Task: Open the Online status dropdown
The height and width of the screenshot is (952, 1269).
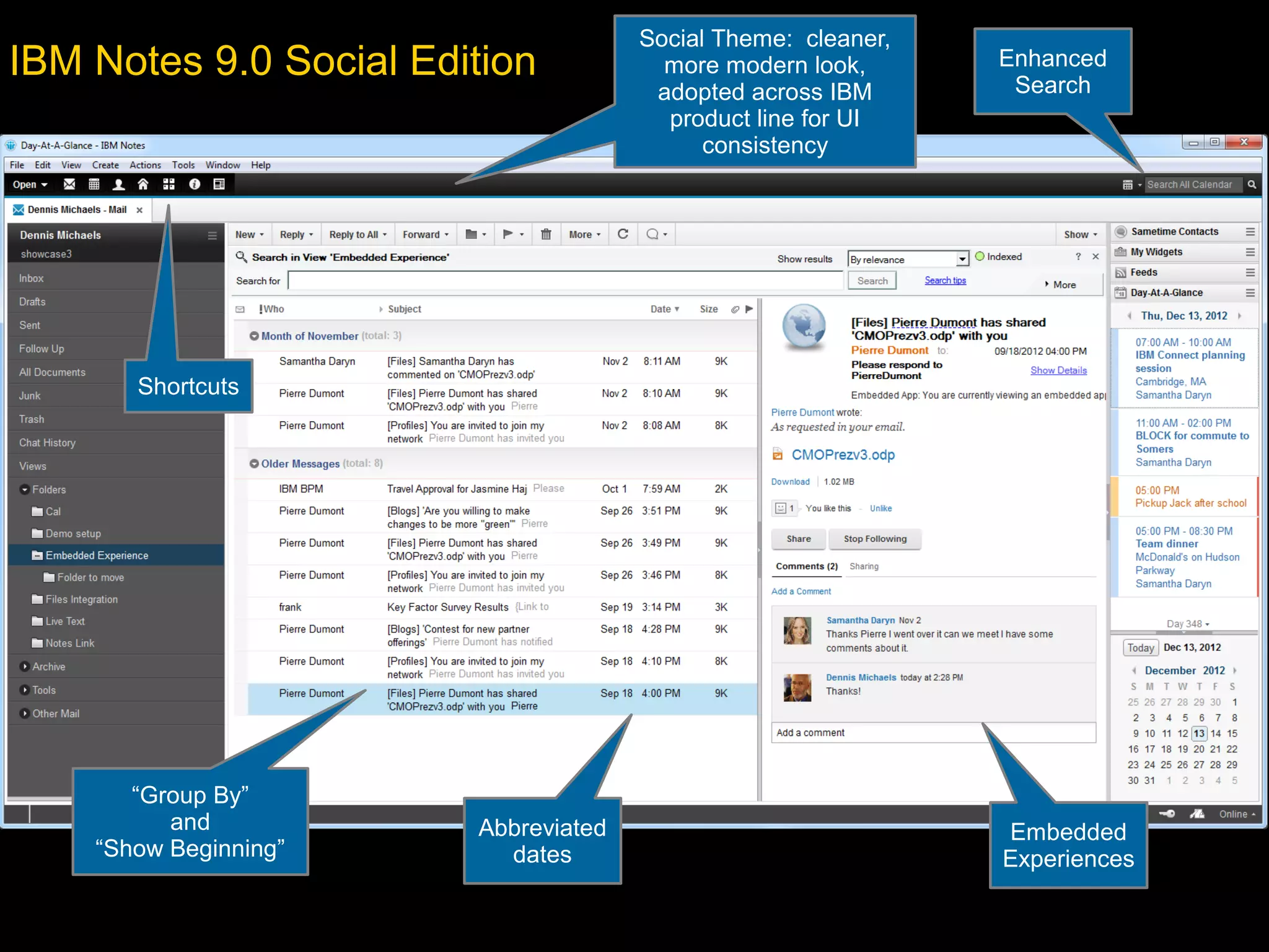Action: [x=1237, y=814]
